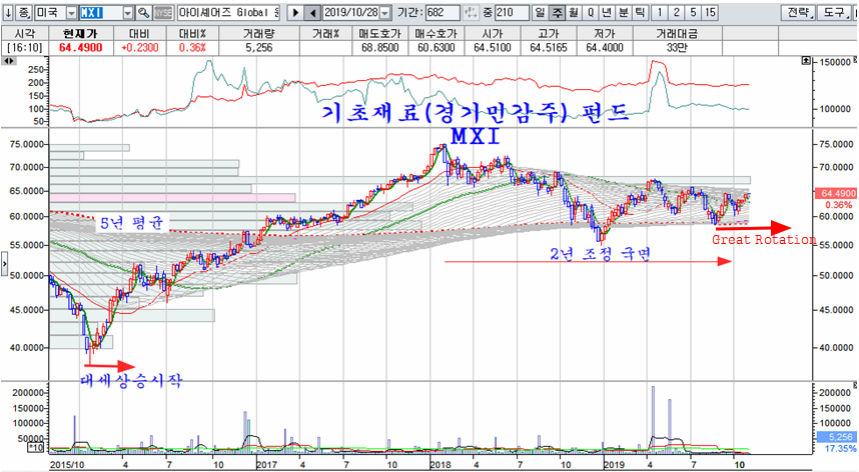The height and width of the screenshot is (472, 859).
Task: Click the [16:10] time cell
Action: click(x=25, y=48)
